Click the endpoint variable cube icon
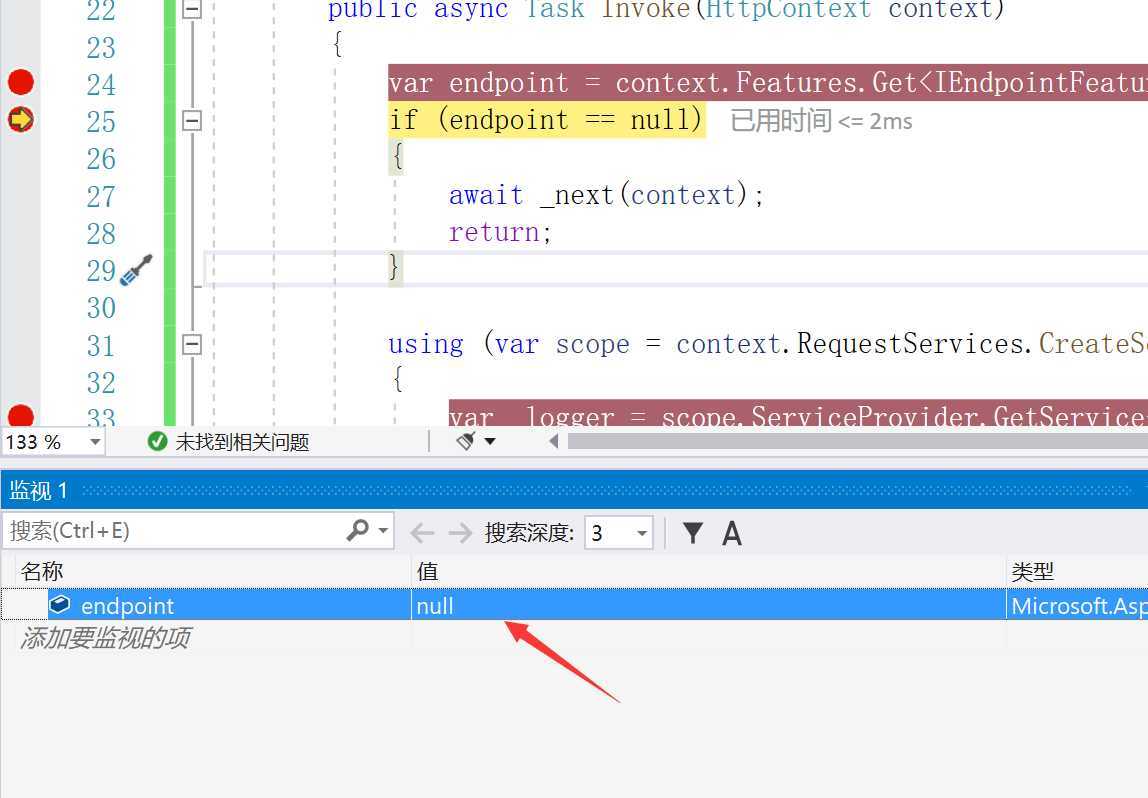This screenshot has width=1148, height=798. tap(60, 605)
